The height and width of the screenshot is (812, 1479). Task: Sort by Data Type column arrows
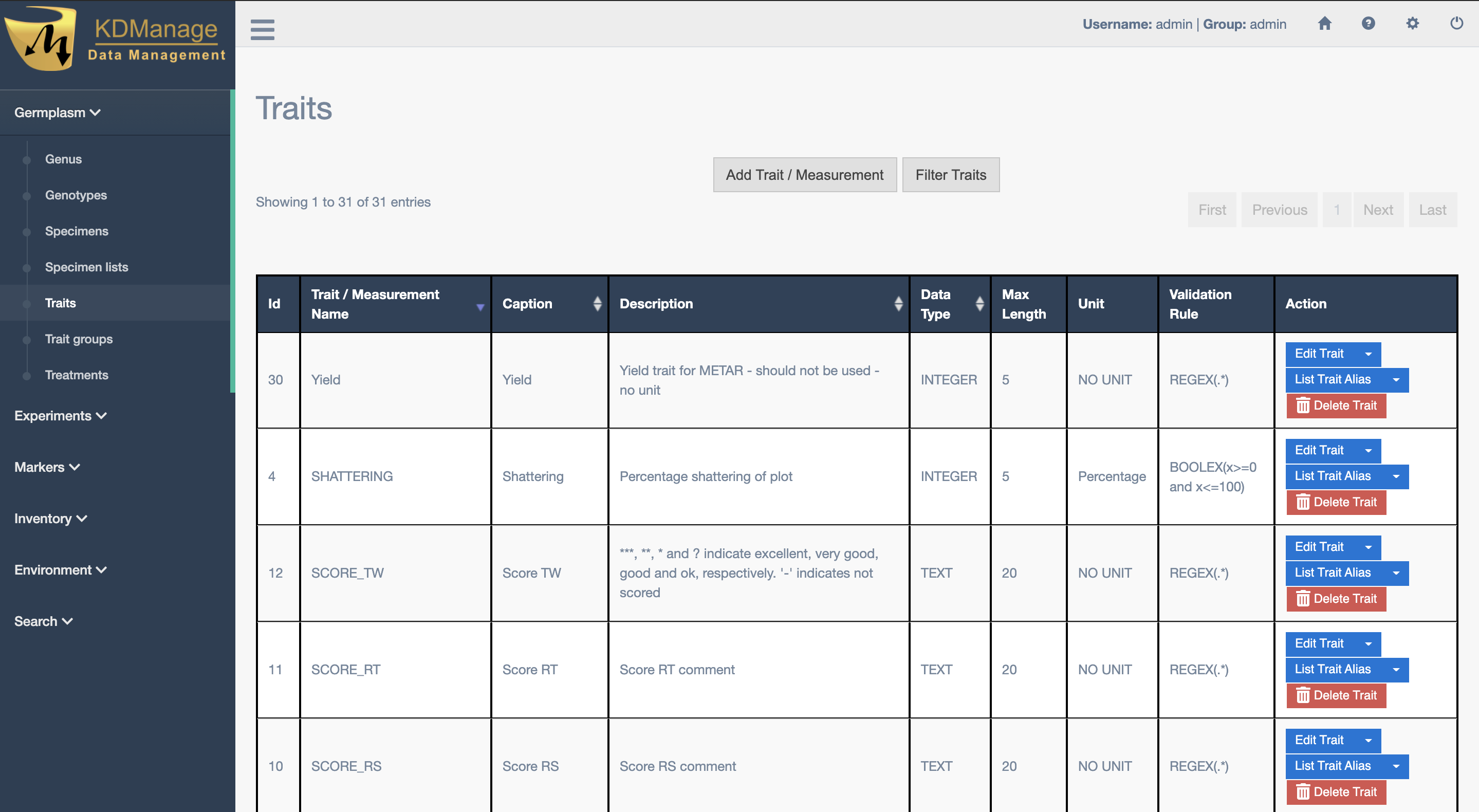coord(979,303)
